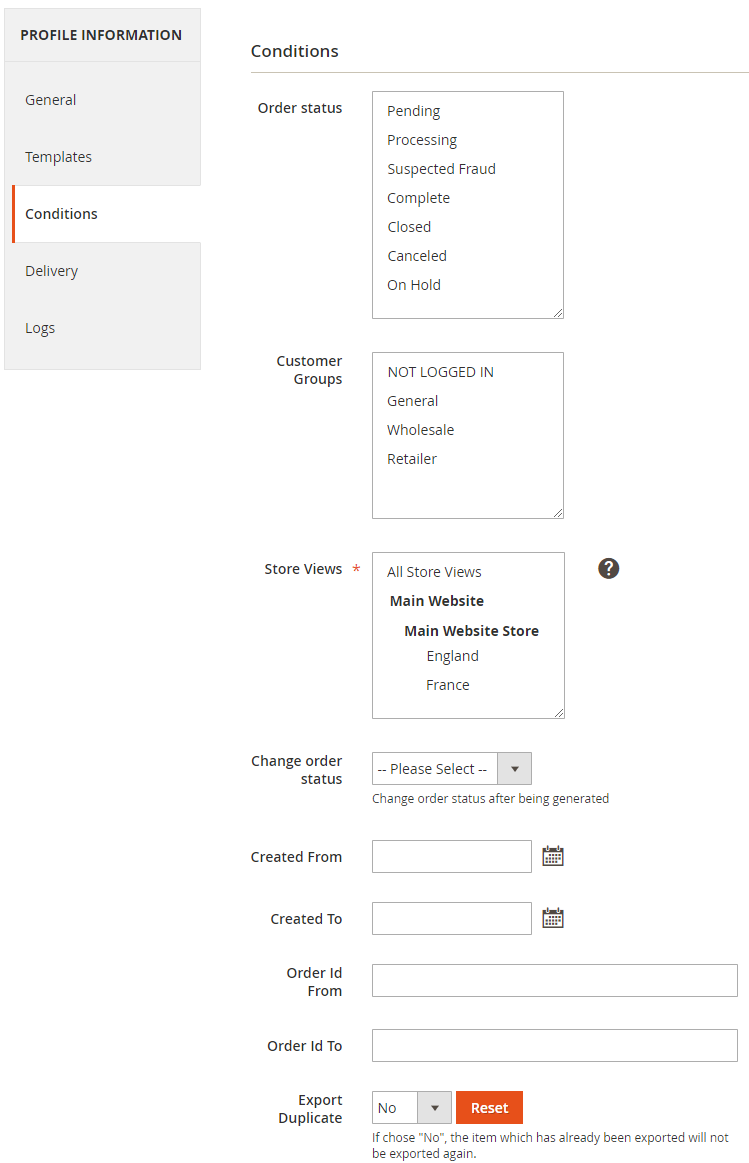Image resolution: width=749 pixels, height=1163 pixels.
Task: Go to the Delivery tab
Action: (x=51, y=271)
